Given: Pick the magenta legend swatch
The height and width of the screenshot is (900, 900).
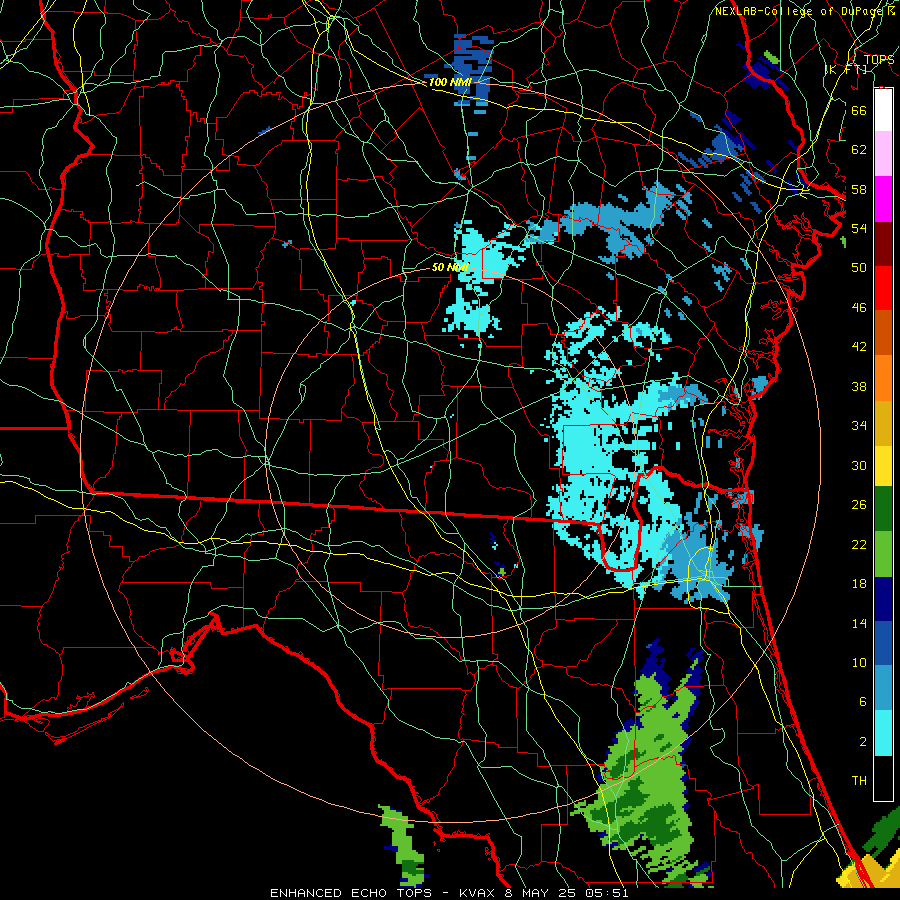Looking at the screenshot, I should (x=883, y=199).
